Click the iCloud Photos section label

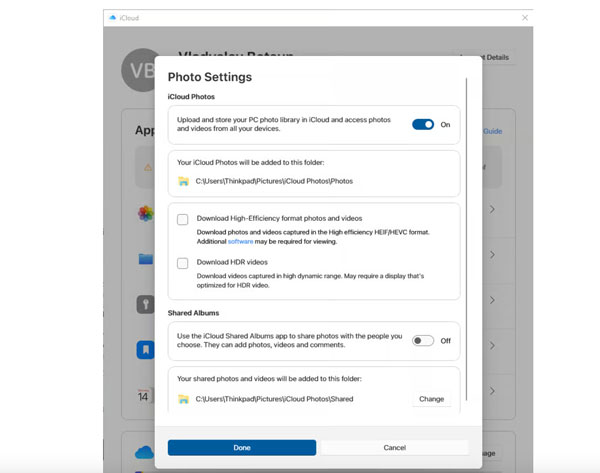coord(191,96)
